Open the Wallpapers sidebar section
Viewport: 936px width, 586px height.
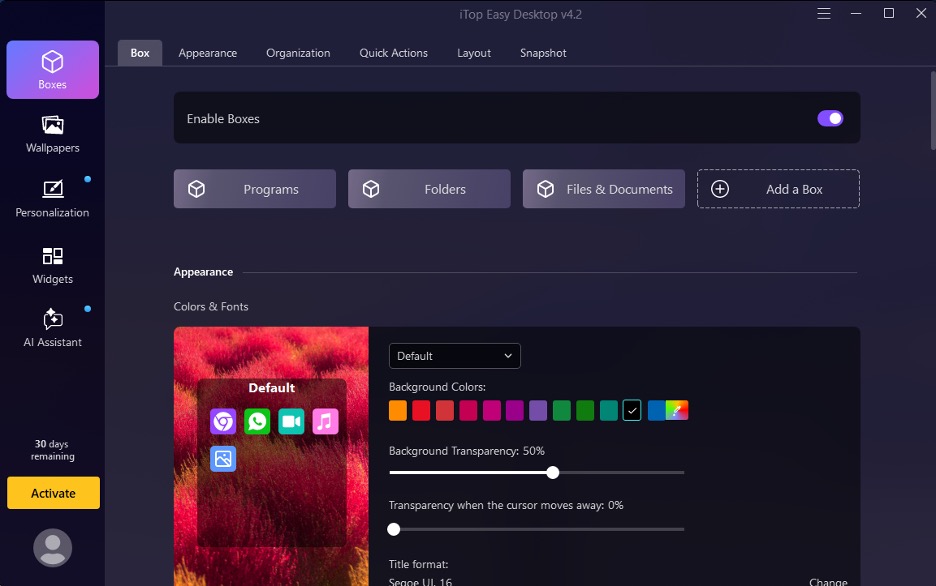[53, 134]
